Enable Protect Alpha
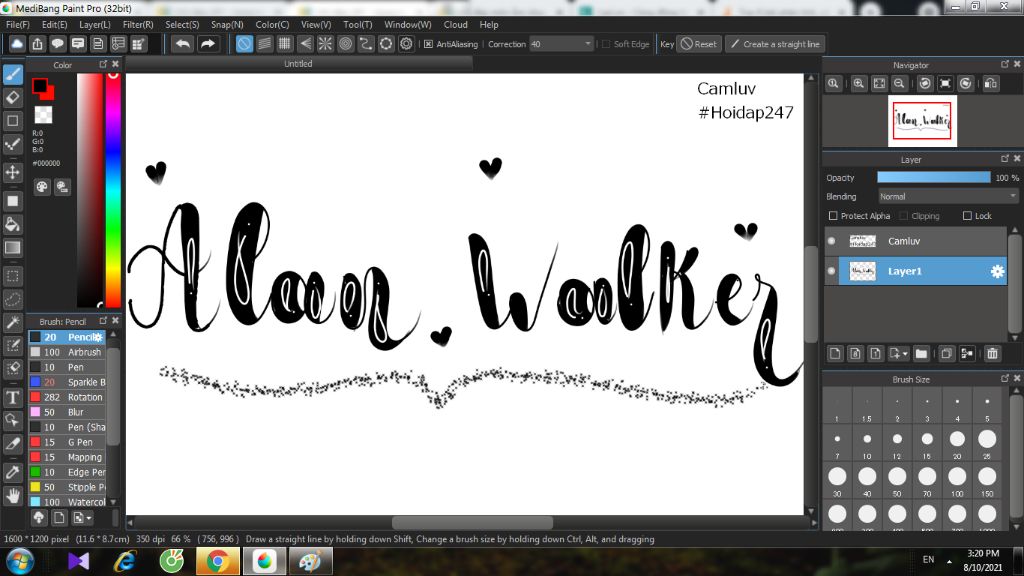This screenshot has width=1024, height=576. click(833, 216)
